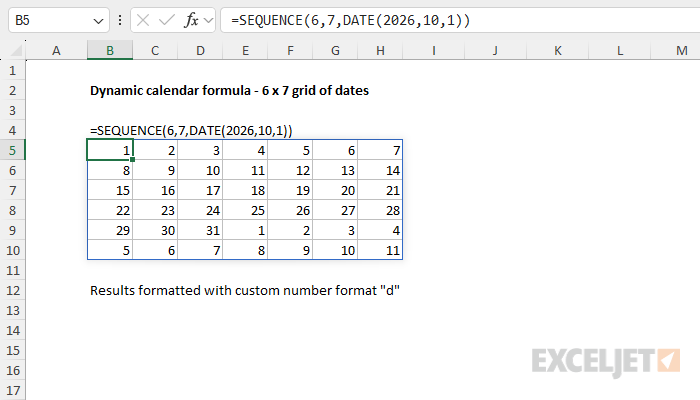Select row 17 header
This screenshot has width=700, height=400.
click(x=12, y=391)
